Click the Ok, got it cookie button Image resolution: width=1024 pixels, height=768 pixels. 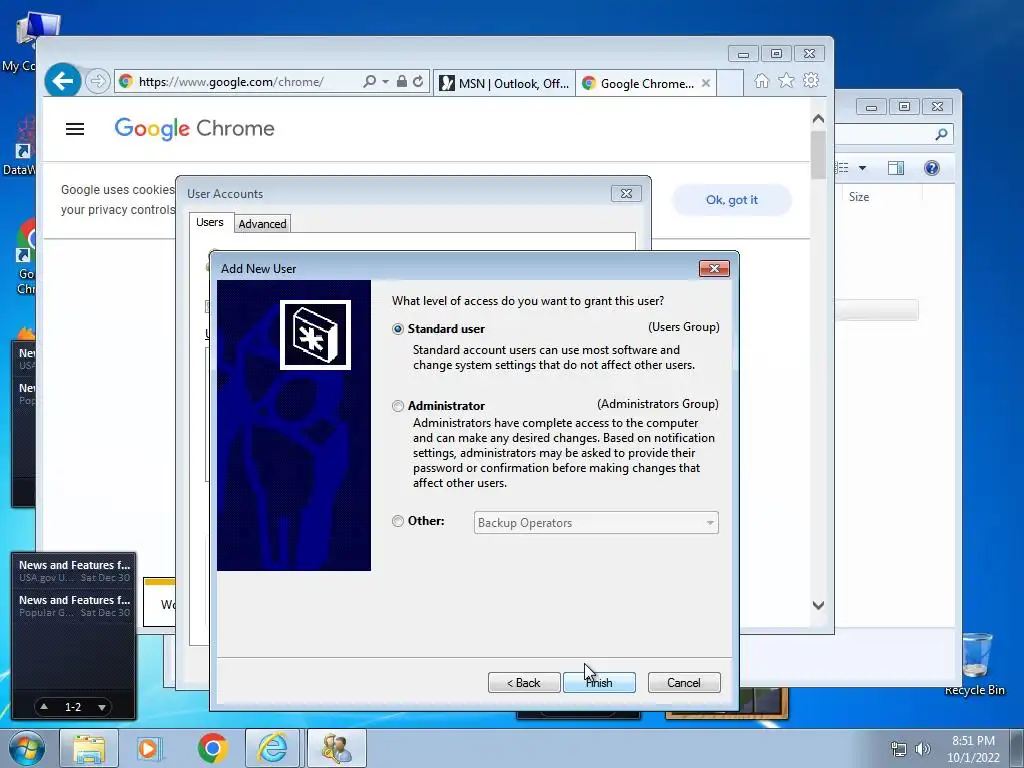point(731,200)
